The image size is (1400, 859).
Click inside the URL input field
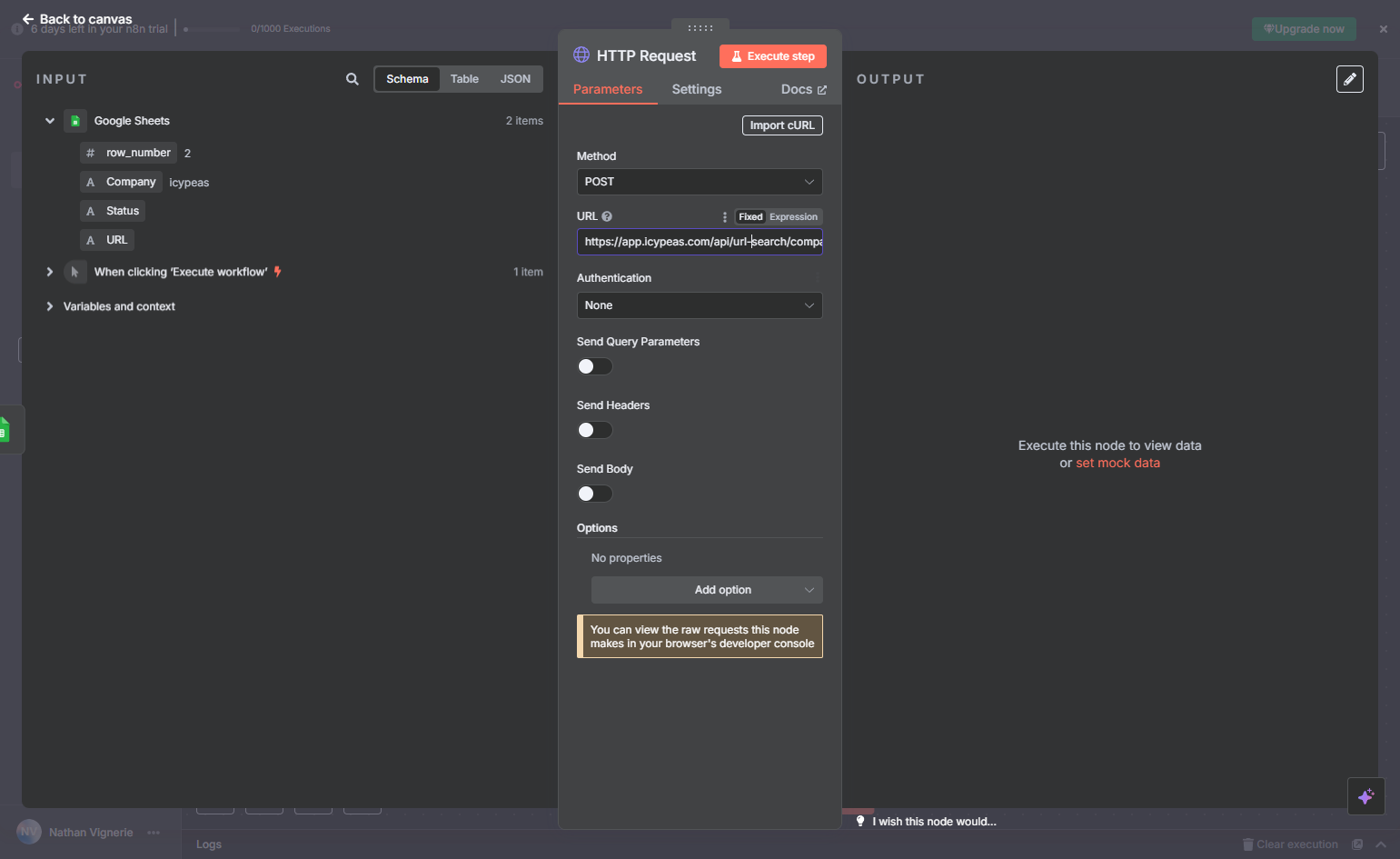tap(700, 242)
